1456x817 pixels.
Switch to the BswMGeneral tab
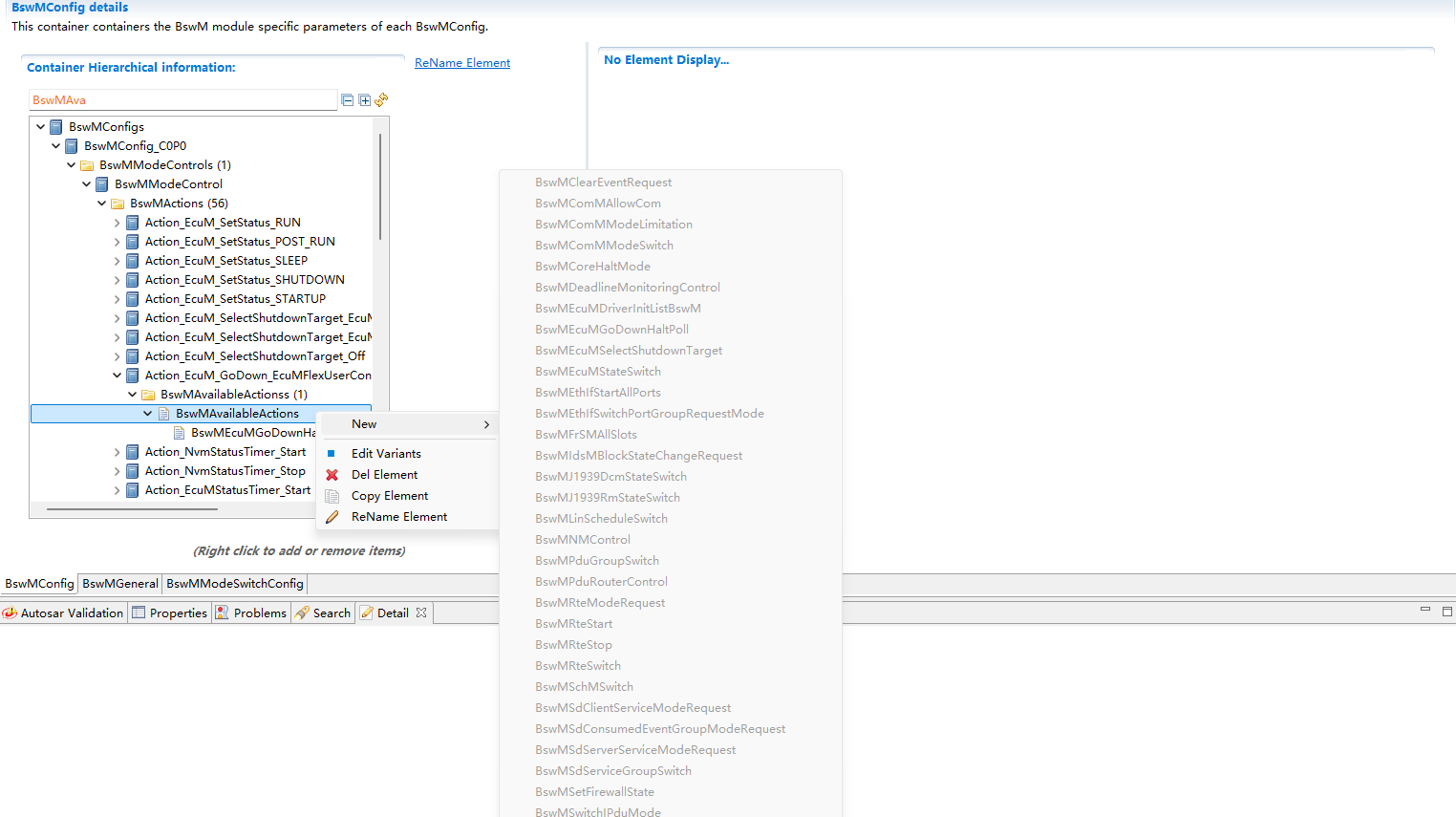pos(120,583)
